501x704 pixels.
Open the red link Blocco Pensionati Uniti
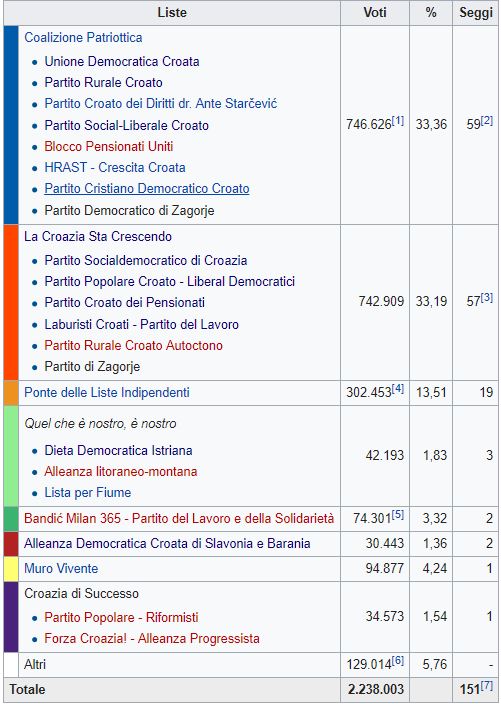[109, 146]
